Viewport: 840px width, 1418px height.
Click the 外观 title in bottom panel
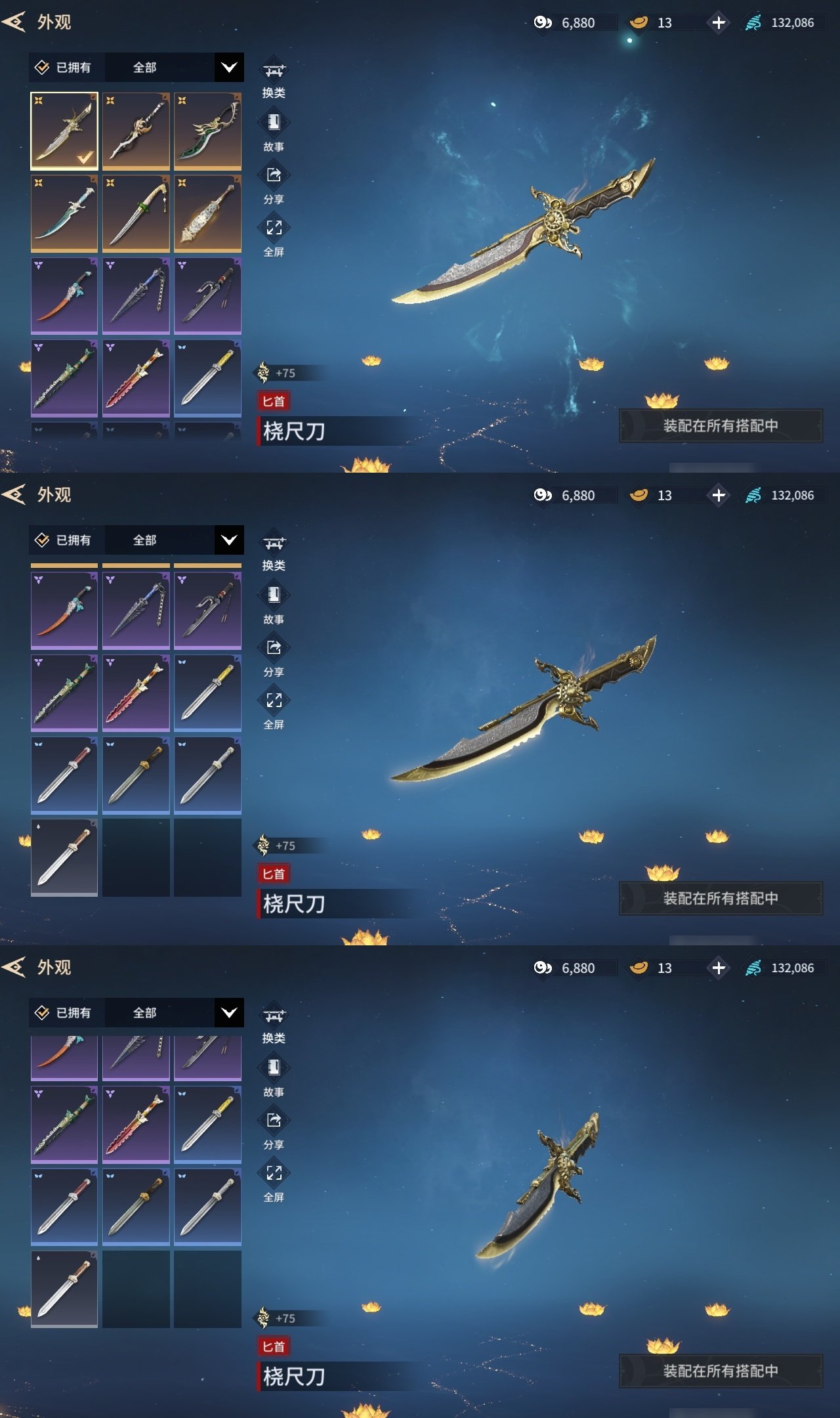[x=54, y=968]
